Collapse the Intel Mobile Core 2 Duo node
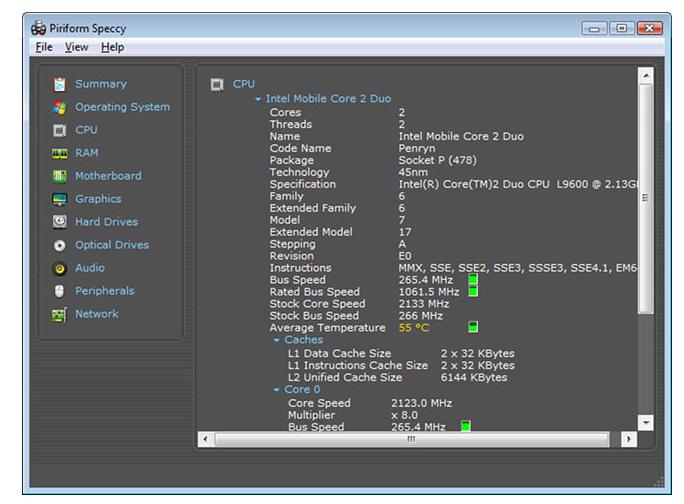Screen dimensions: 684x504 258,100
